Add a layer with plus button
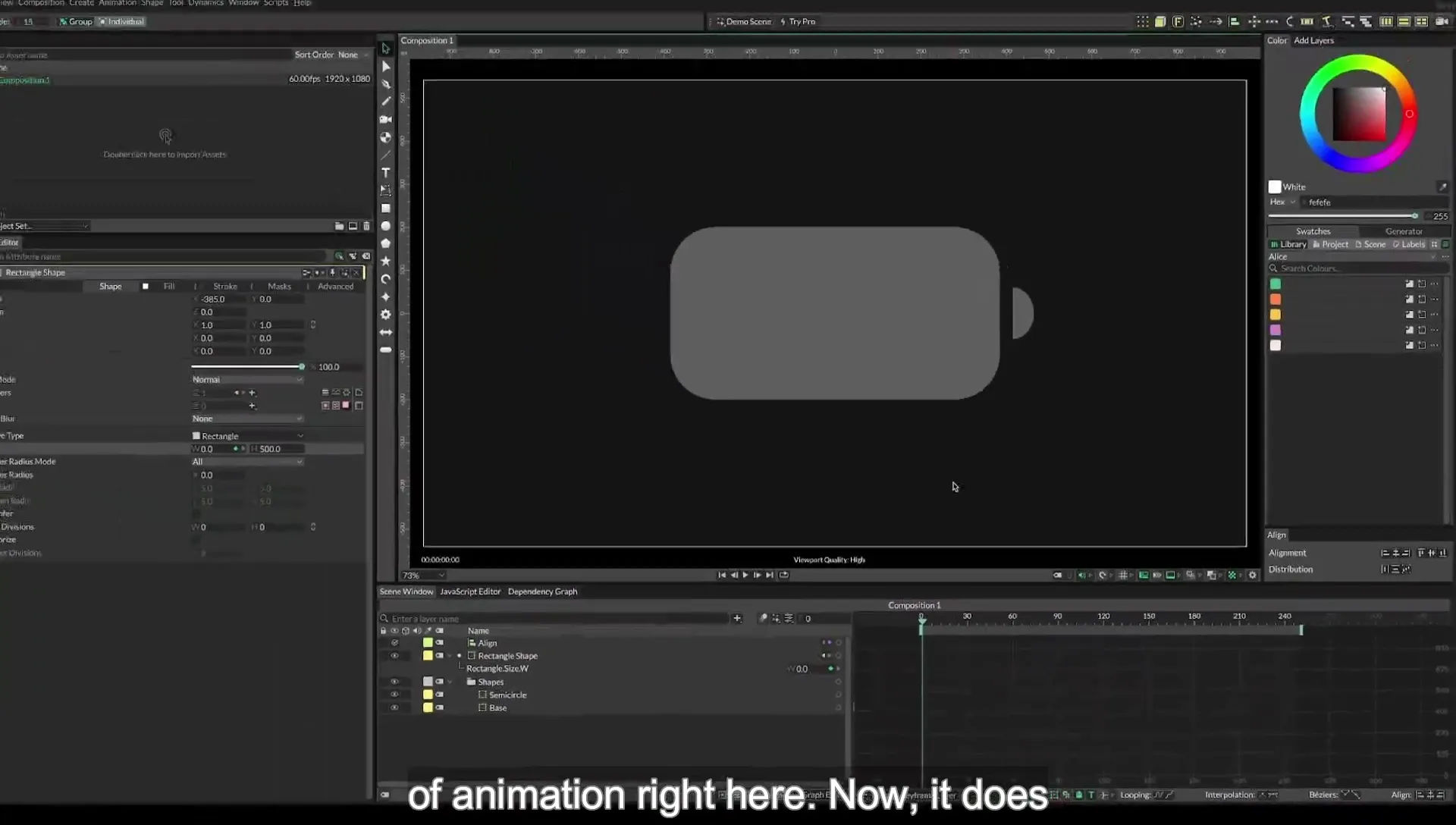This screenshot has height=825, width=1456. pyautogui.click(x=736, y=619)
